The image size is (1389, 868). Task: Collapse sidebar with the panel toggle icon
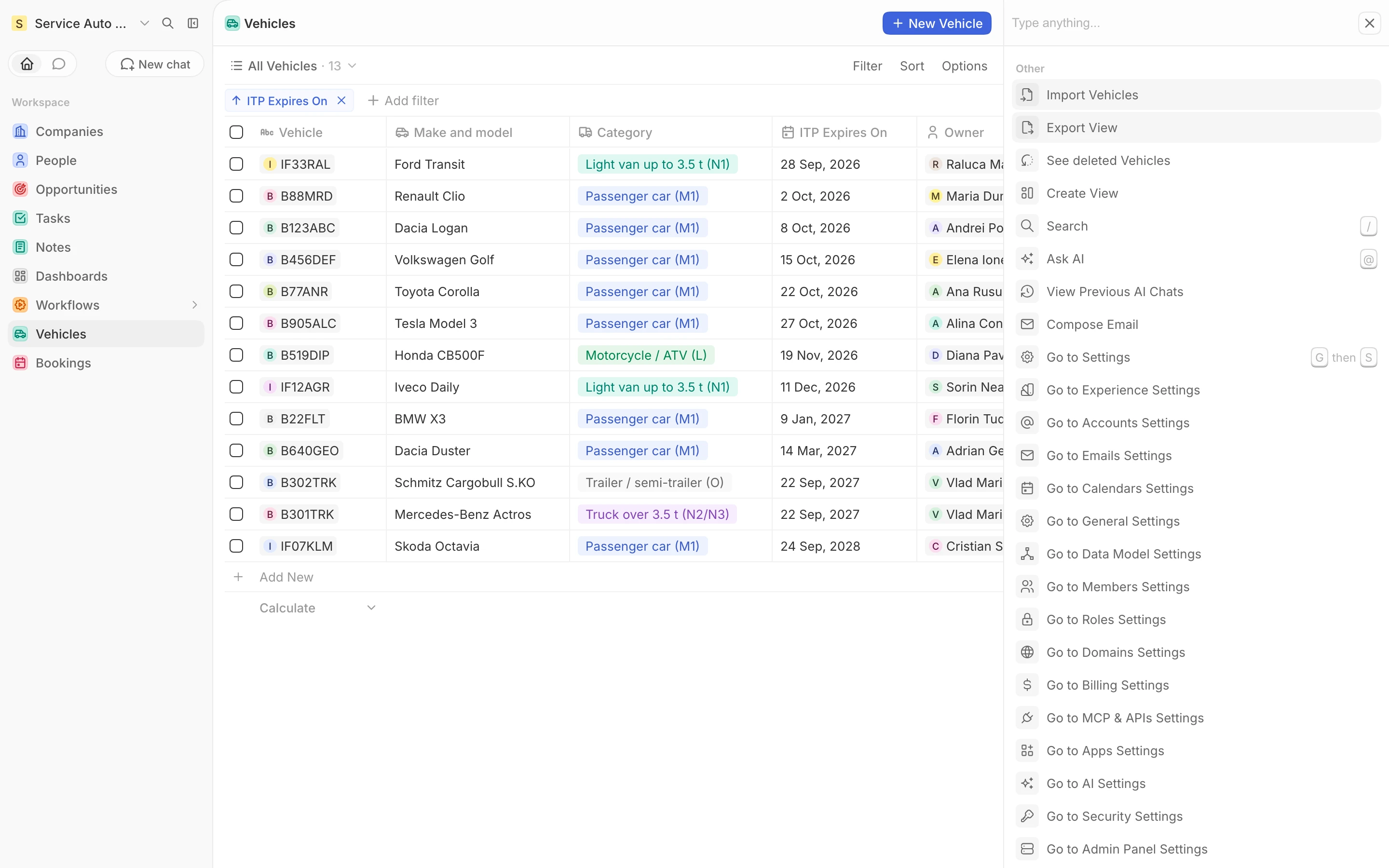tap(193, 24)
